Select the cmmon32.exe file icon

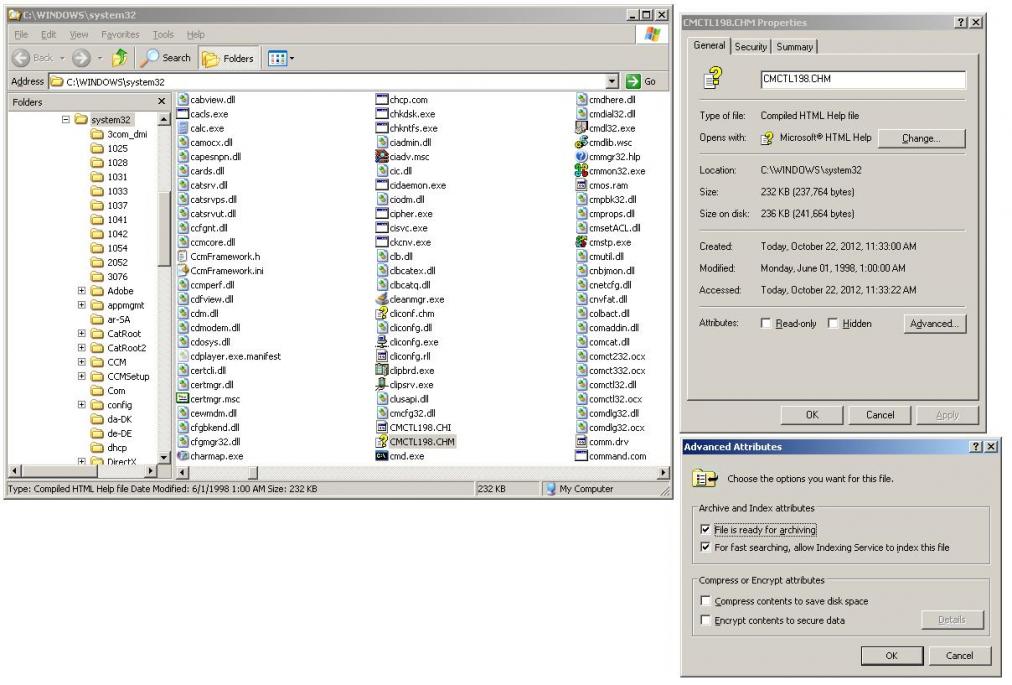pyautogui.click(x=581, y=170)
